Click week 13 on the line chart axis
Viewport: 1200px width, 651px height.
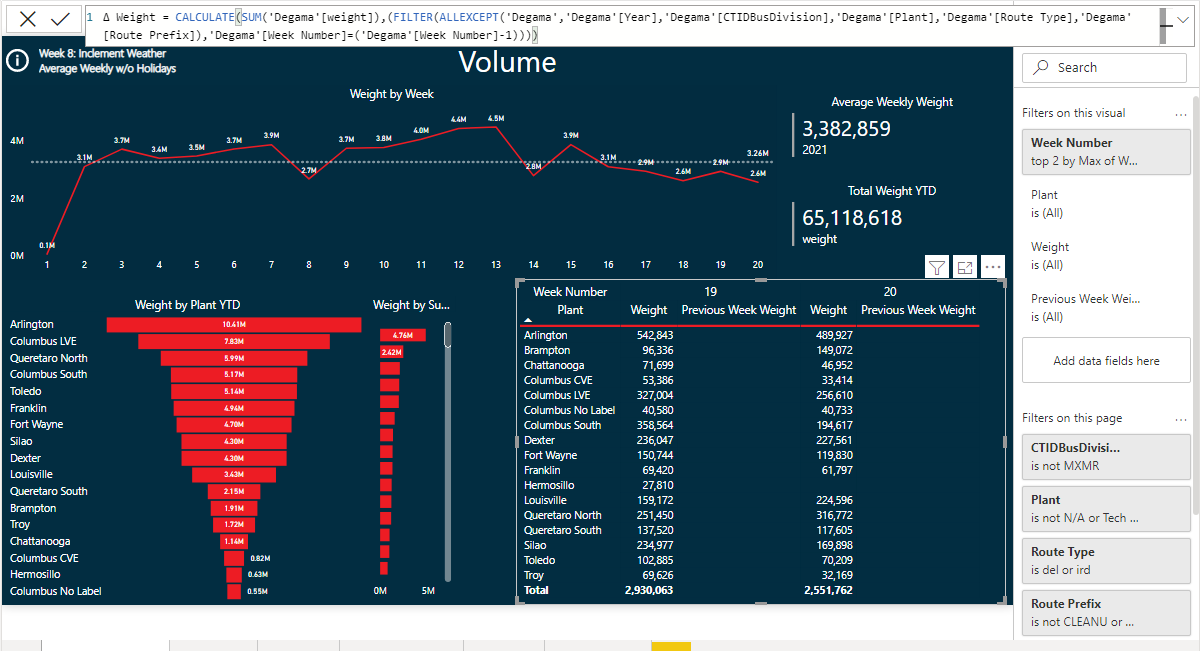click(x=496, y=265)
